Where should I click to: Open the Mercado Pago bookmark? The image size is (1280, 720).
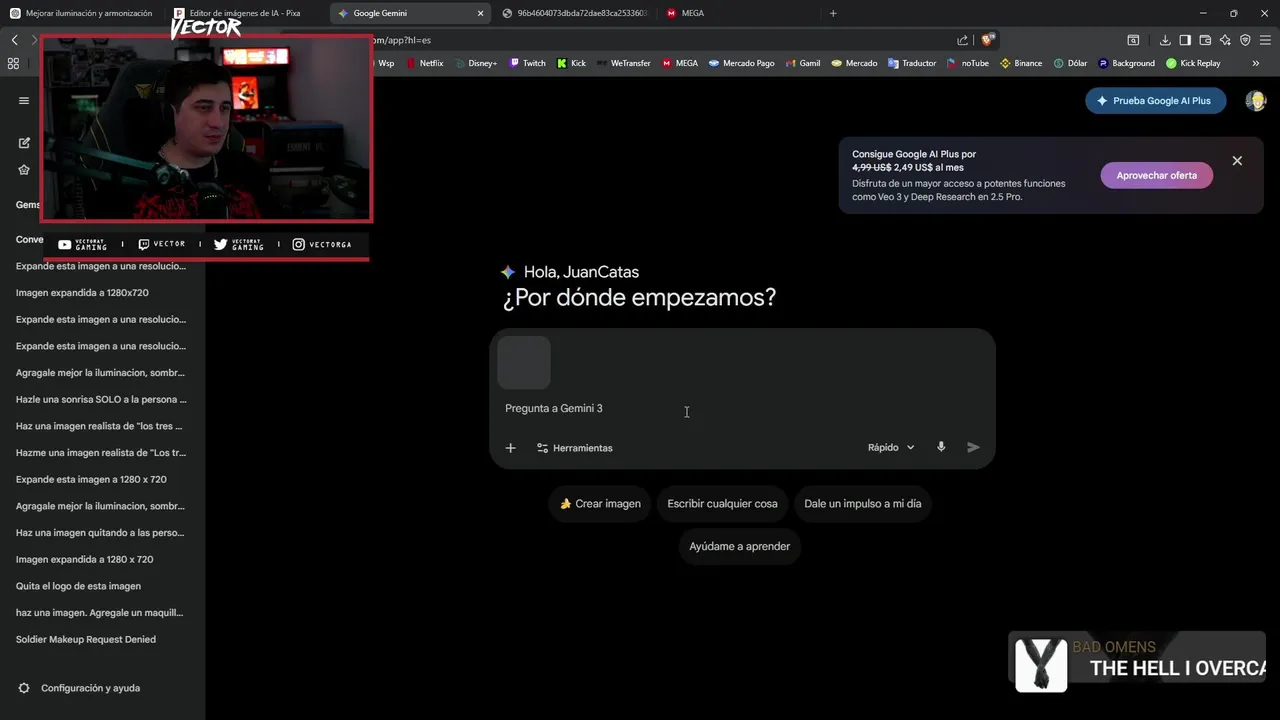(x=742, y=63)
